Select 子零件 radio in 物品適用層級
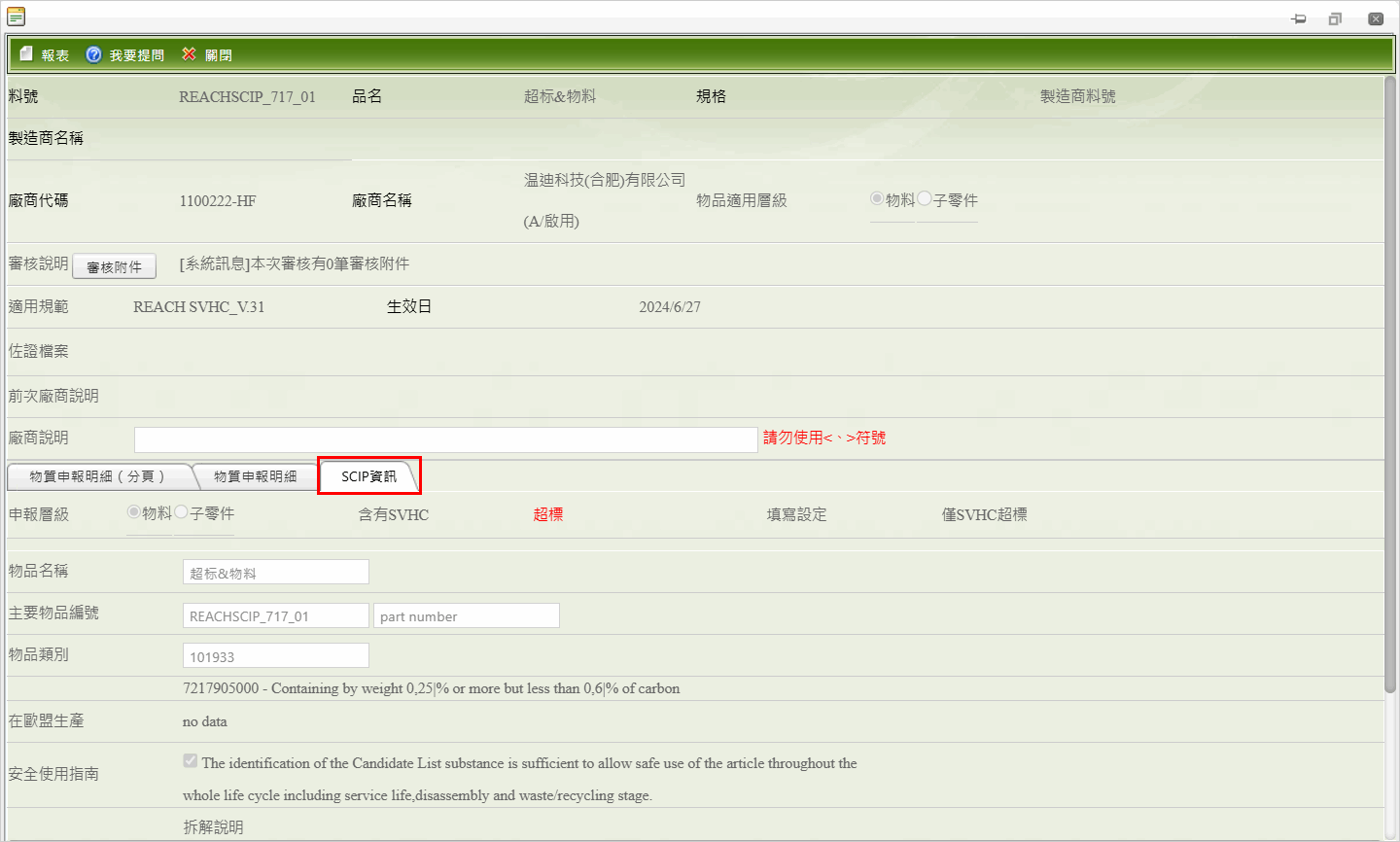This screenshot has width=1400, height=842. [x=924, y=198]
